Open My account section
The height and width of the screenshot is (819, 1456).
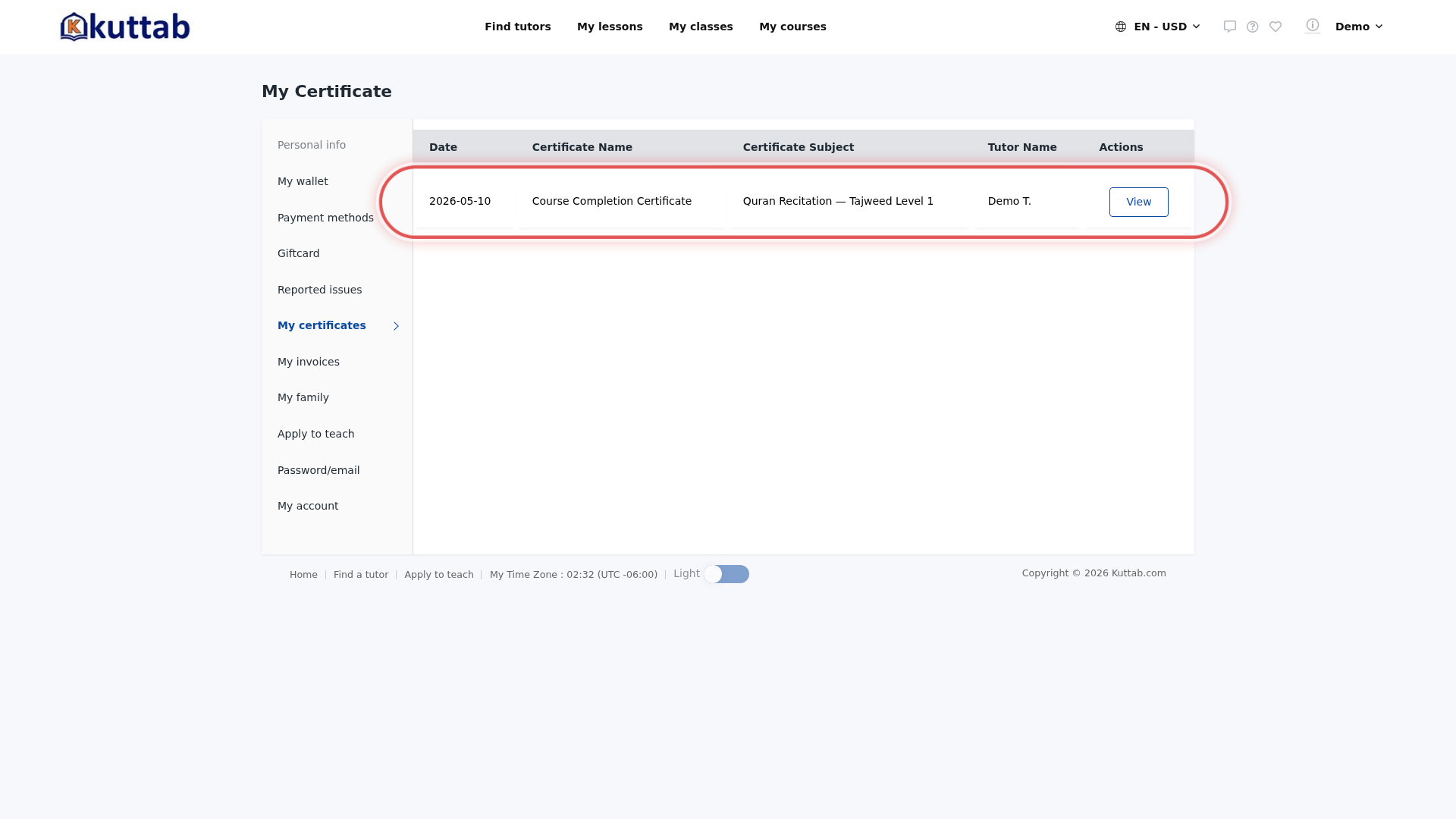point(308,506)
